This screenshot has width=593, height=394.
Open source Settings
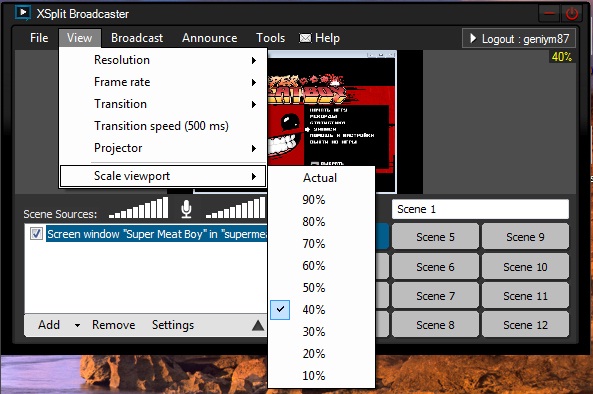pyautogui.click(x=173, y=325)
